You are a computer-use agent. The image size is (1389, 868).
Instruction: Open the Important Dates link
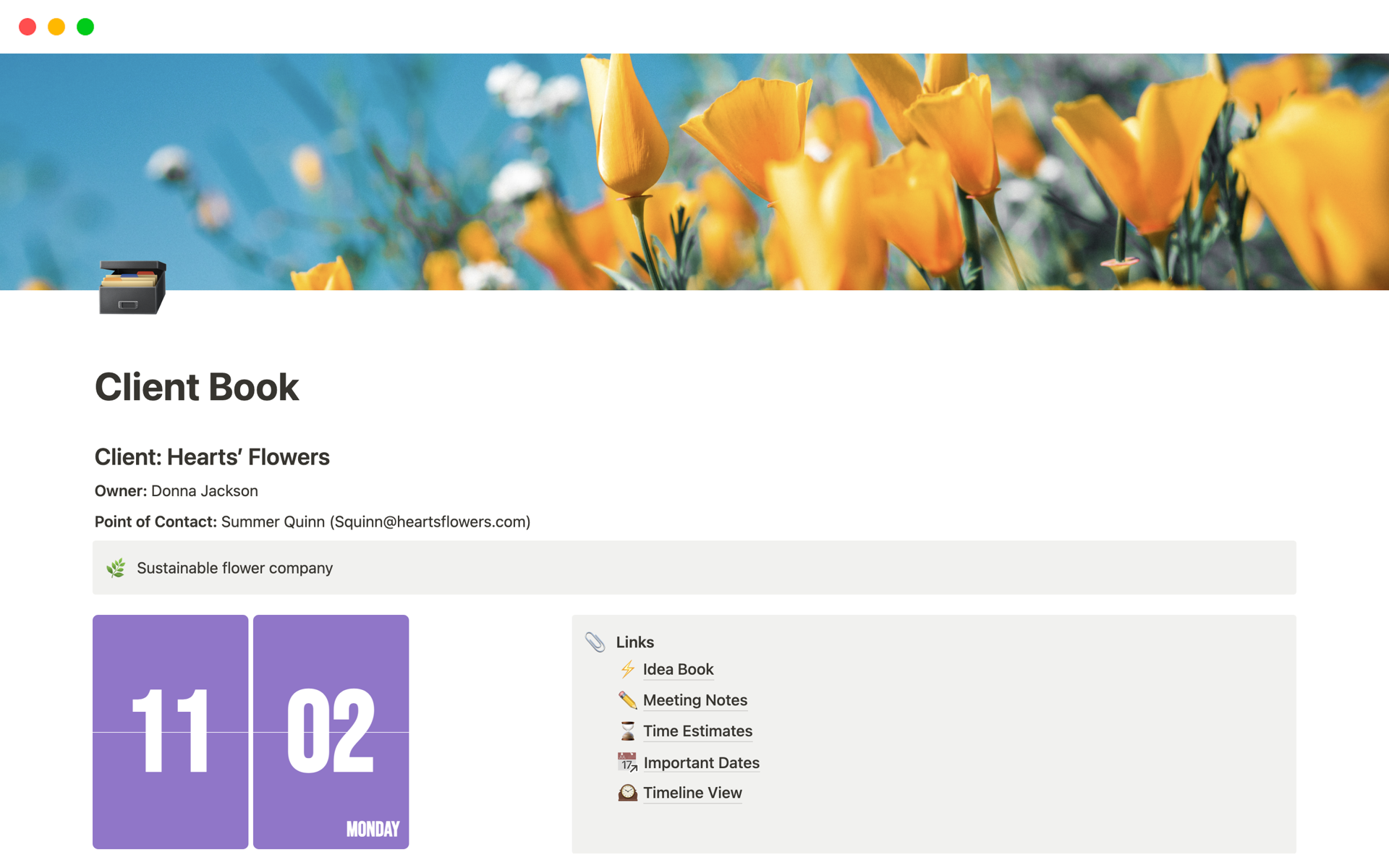(x=700, y=762)
